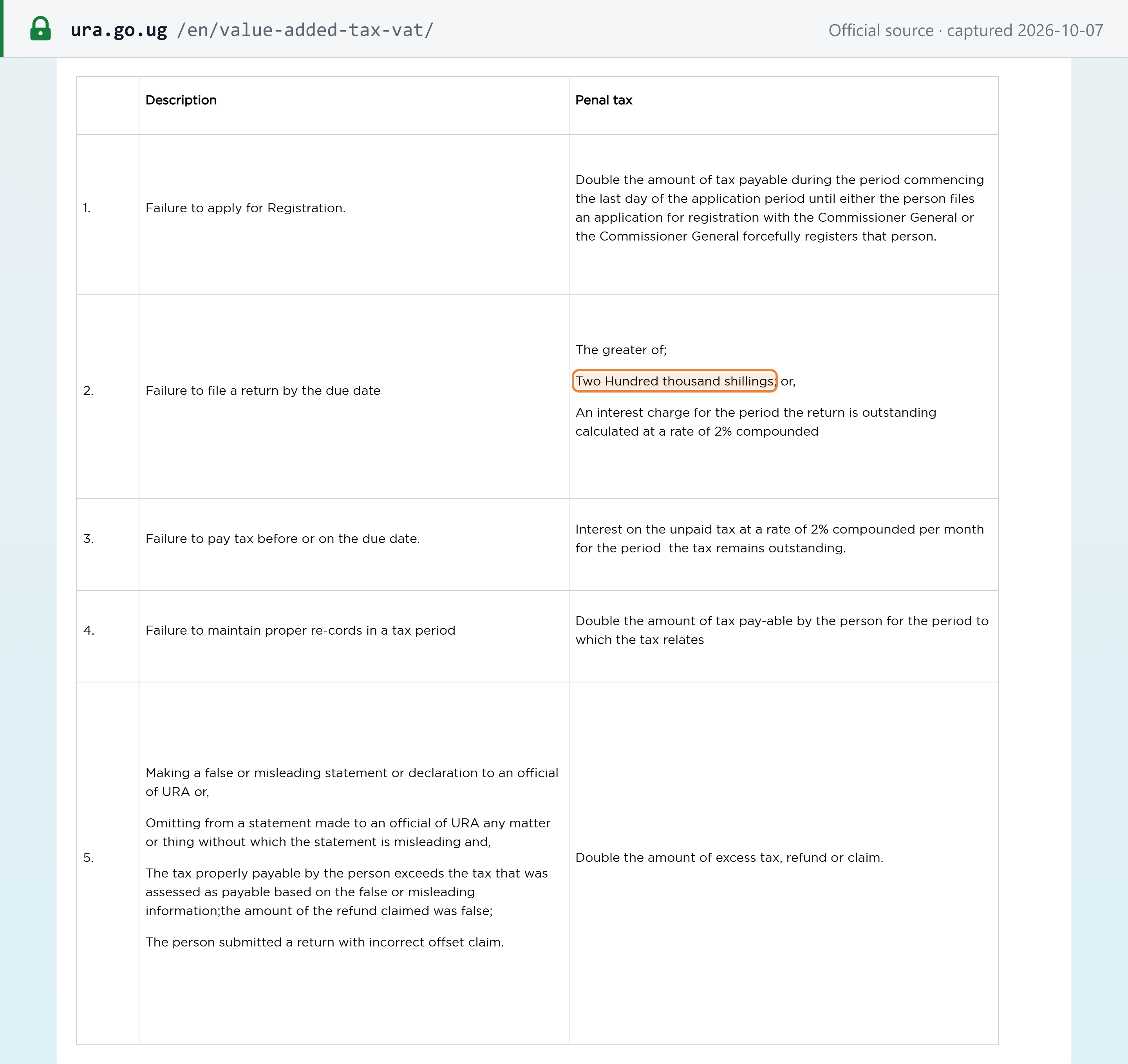Click 'The tax properly payable by the person exceeds' paragraph

pyautogui.click(x=347, y=892)
